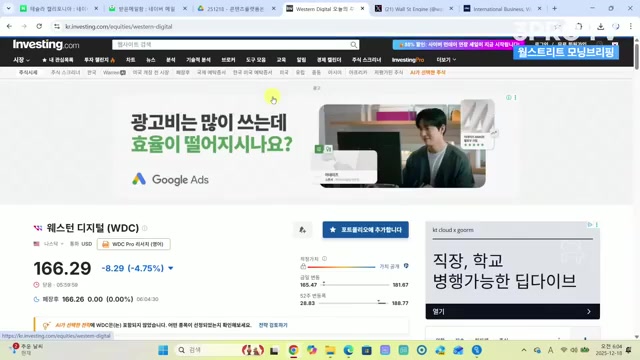The image size is (640, 360).
Task: Click the magnifier icon in website search bar
Action: [x=353, y=44]
